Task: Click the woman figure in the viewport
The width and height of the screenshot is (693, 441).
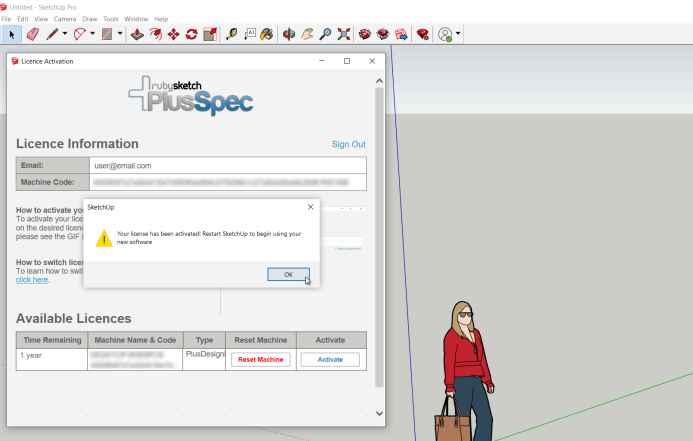Action: (467, 371)
